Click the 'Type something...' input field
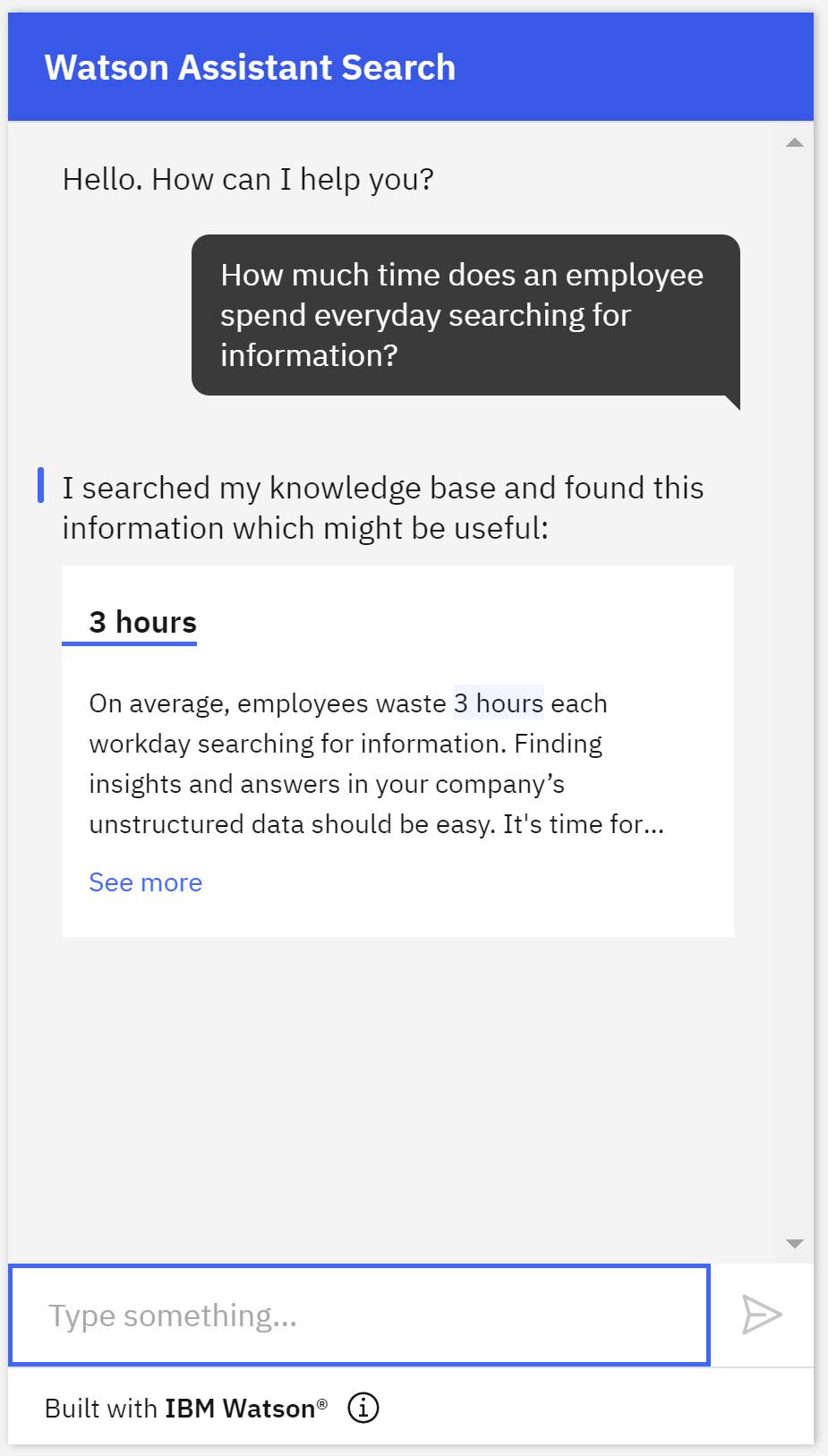The image size is (828, 1456). pyautogui.click(x=357, y=1315)
